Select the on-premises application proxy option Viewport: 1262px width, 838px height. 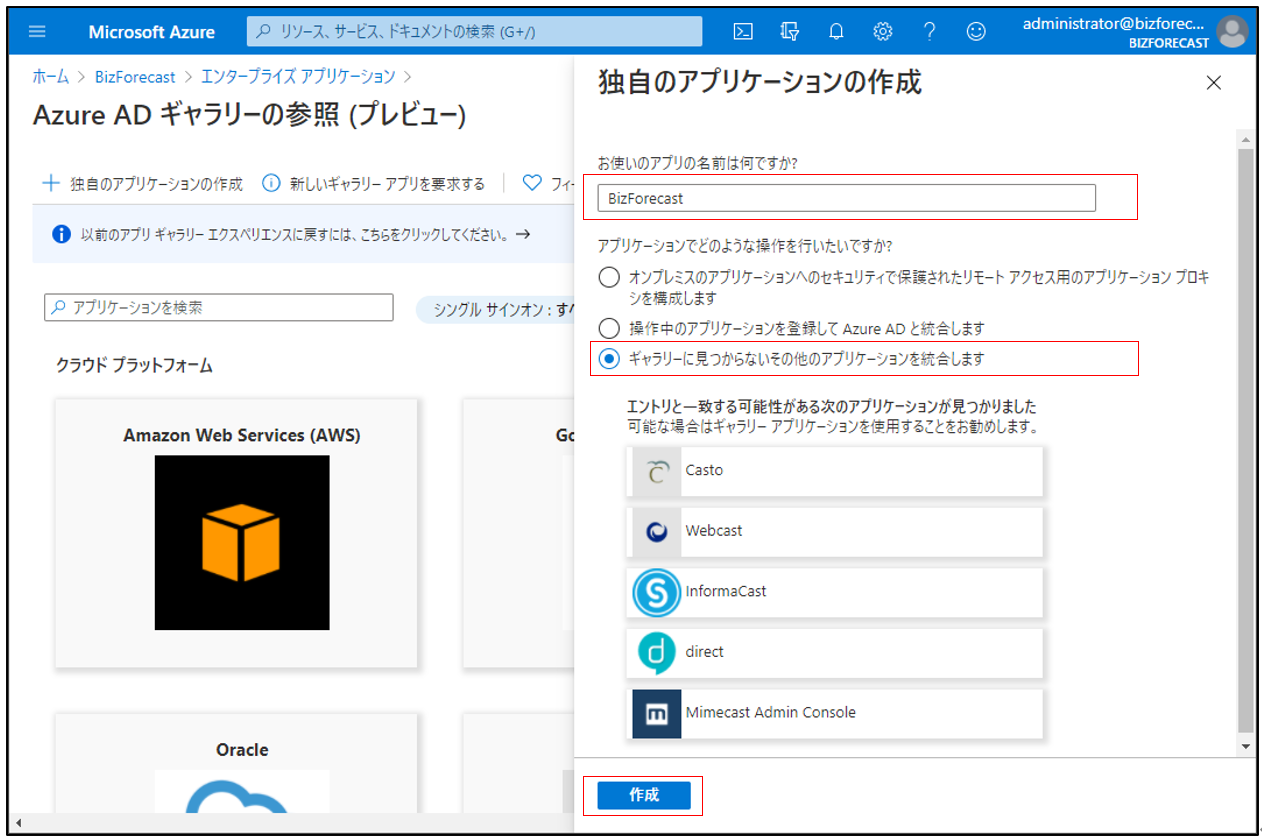[609, 278]
